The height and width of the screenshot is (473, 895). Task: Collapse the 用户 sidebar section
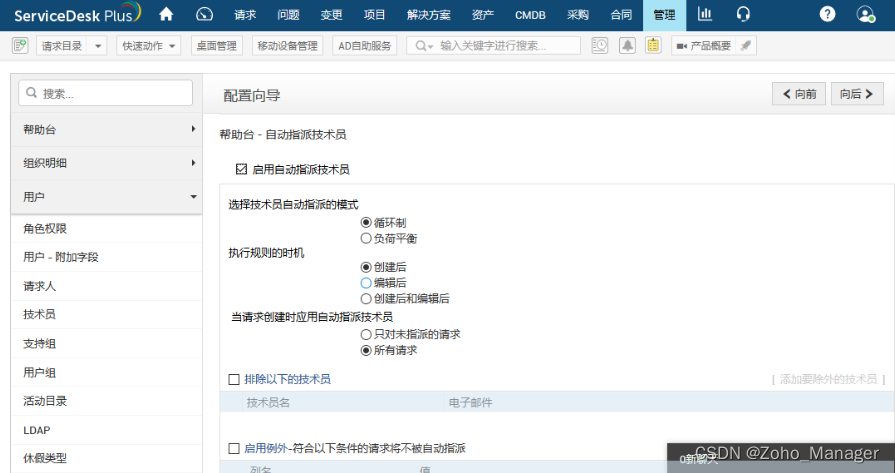pos(107,197)
